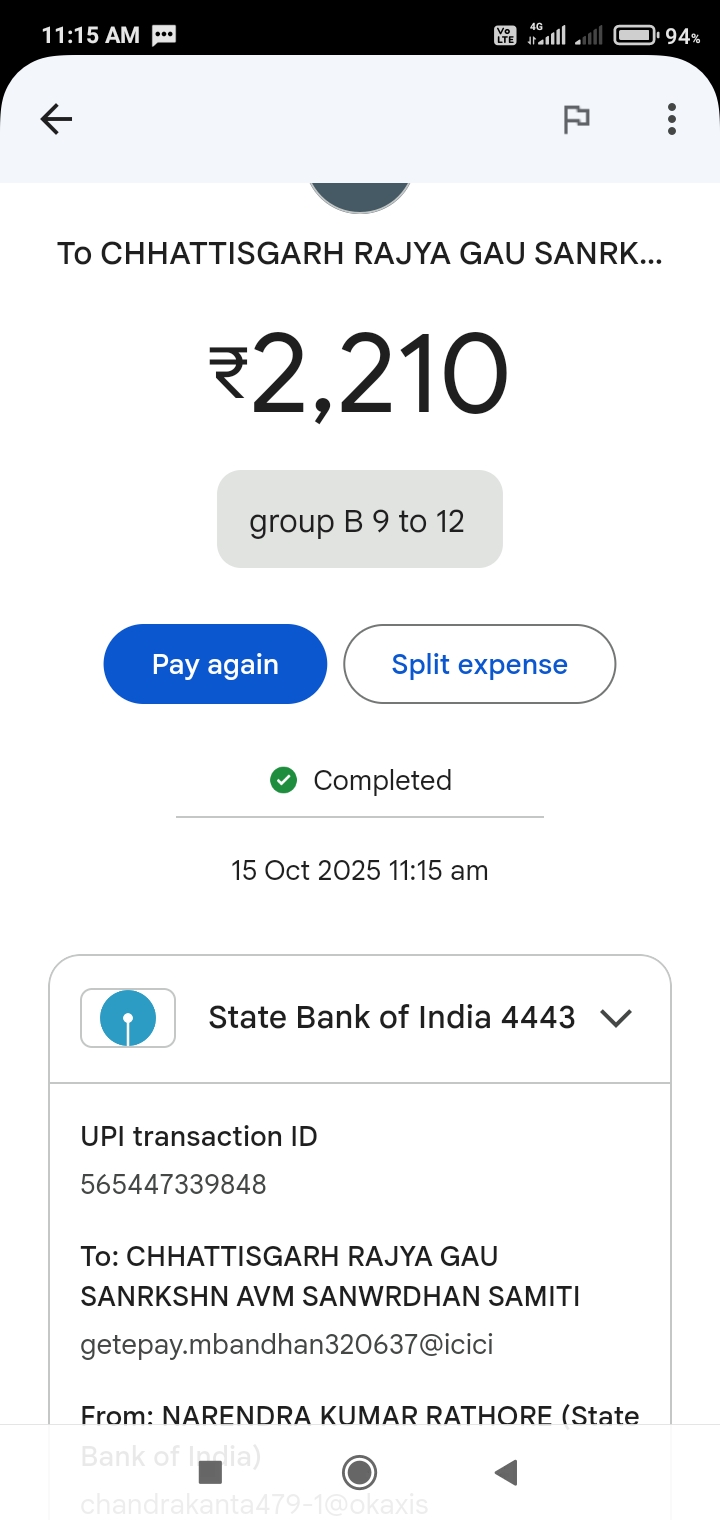The height and width of the screenshot is (1520, 720).
Task: Open the three-dot overflow menu
Action: click(x=672, y=120)
